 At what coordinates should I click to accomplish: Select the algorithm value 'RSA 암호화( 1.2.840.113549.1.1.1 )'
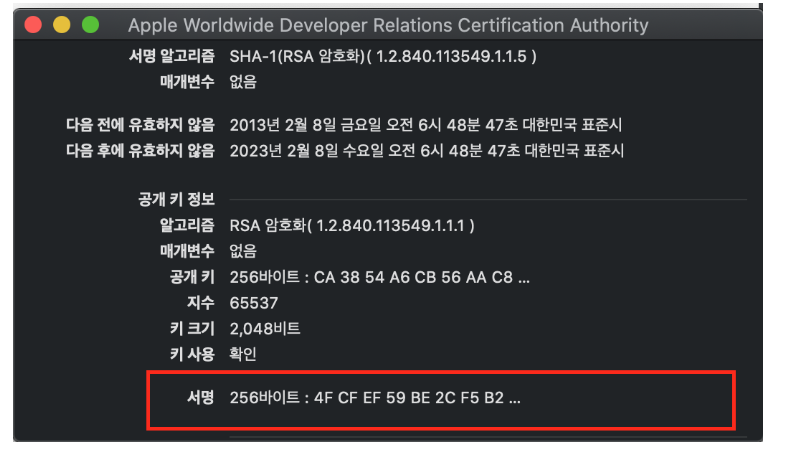click(352, 225)
